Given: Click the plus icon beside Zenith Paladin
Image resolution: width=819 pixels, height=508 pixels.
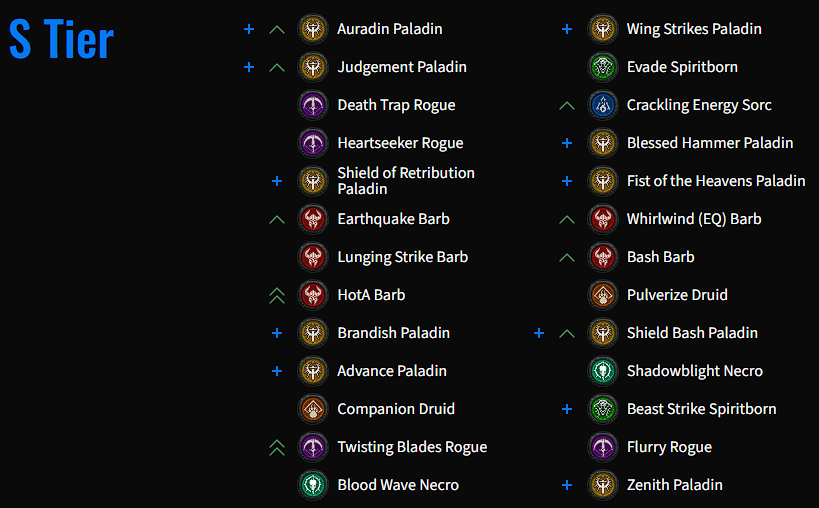Looking at the screenshot, I should point(567,485).
